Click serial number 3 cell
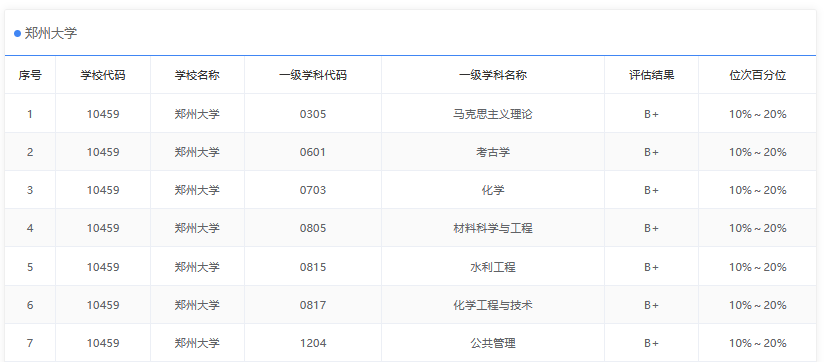The width and height of the screenshot is (827, 362). (30, 190)
